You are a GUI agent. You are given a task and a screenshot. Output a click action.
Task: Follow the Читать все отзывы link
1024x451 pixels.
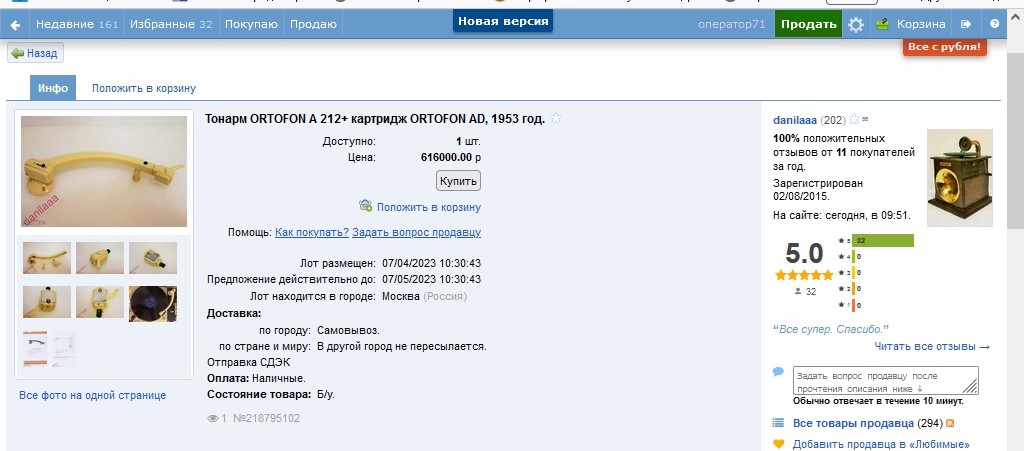pos(932,347)
